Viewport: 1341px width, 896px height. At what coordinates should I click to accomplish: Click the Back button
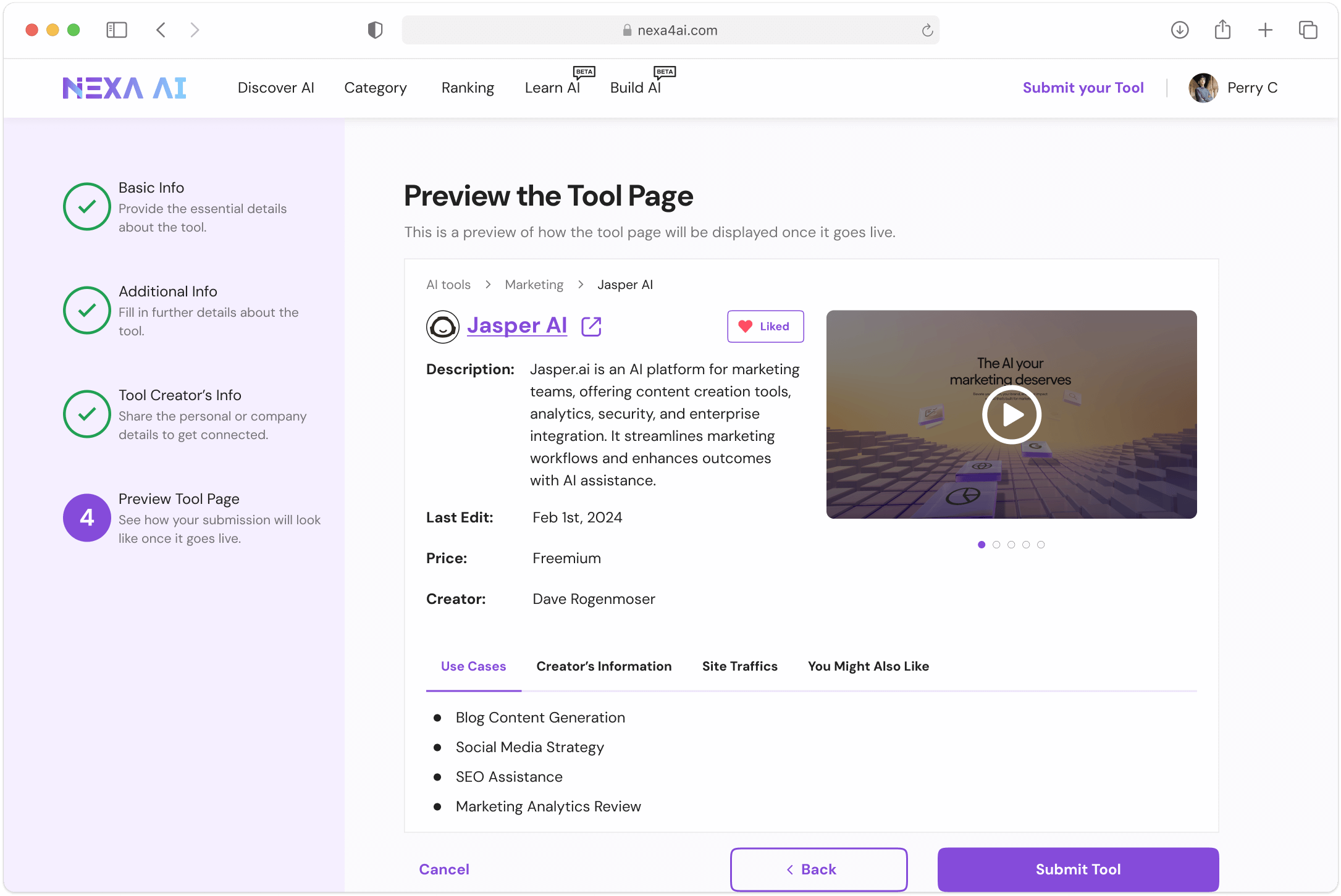click(818, 869)
